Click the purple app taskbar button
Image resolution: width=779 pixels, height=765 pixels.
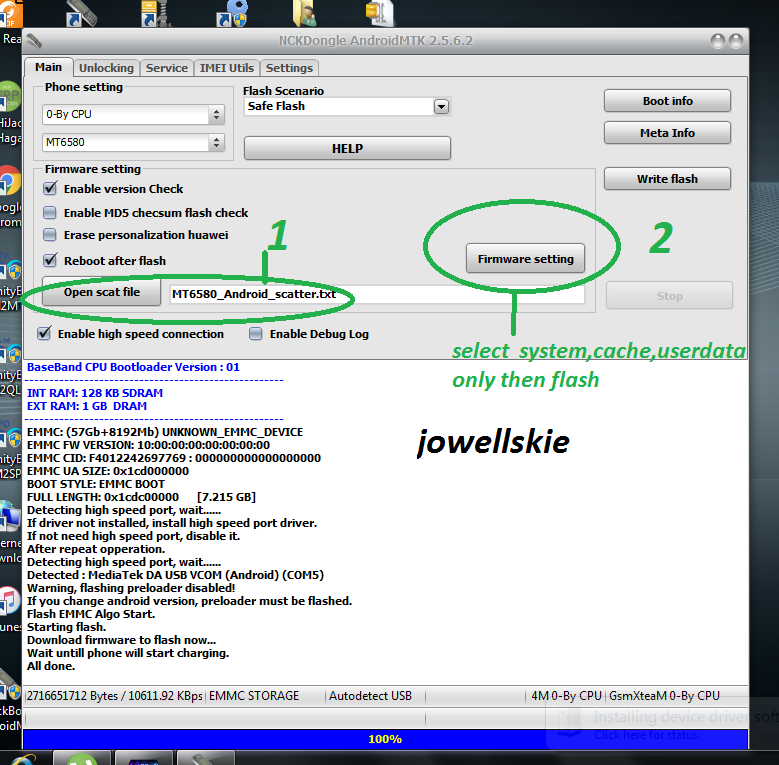click(144, 758)
